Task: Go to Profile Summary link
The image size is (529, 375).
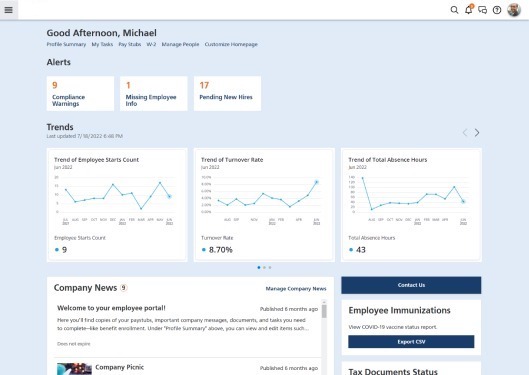Action: [66, 44]
